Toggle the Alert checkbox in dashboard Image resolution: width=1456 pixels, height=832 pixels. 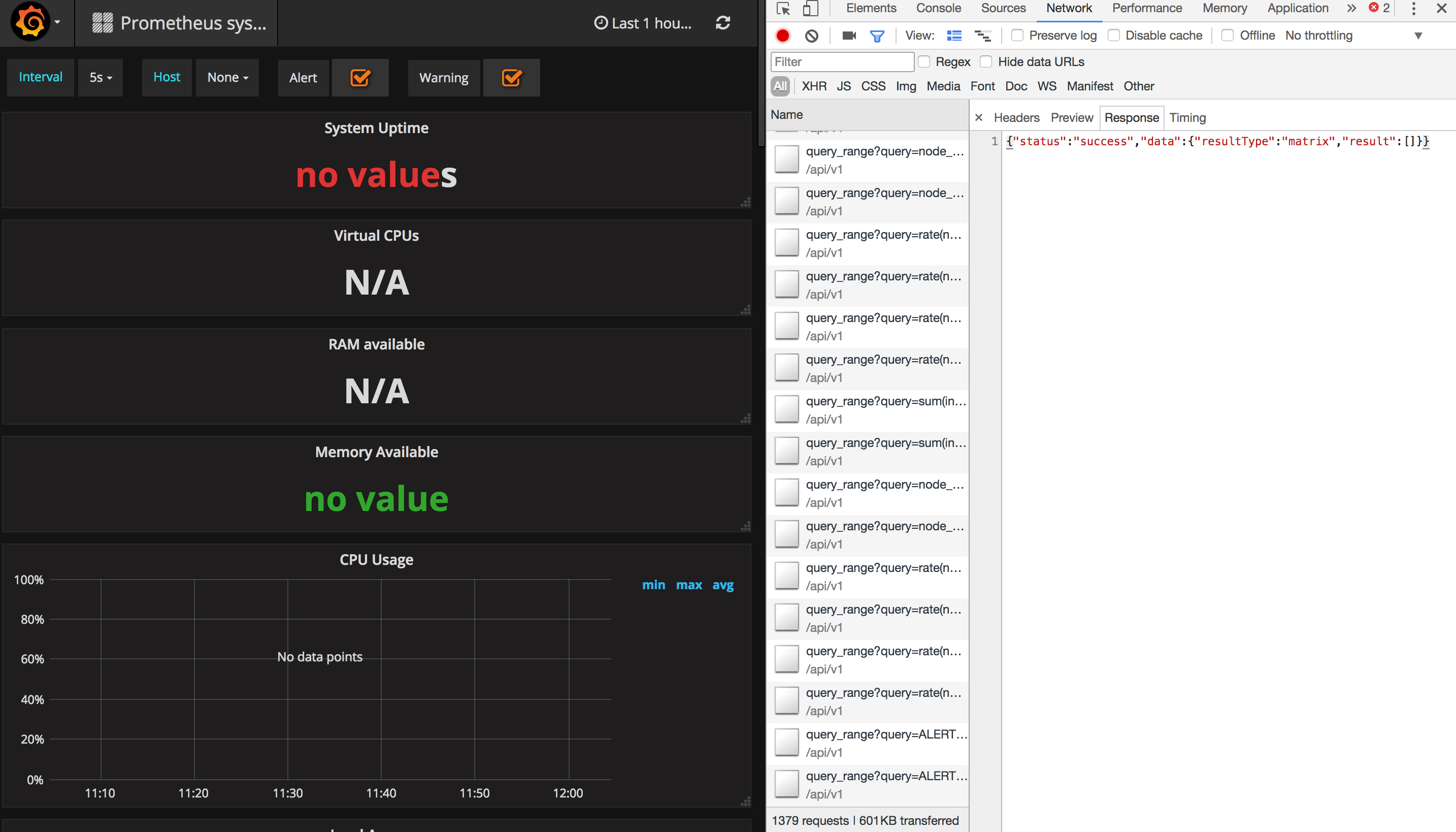360,78
